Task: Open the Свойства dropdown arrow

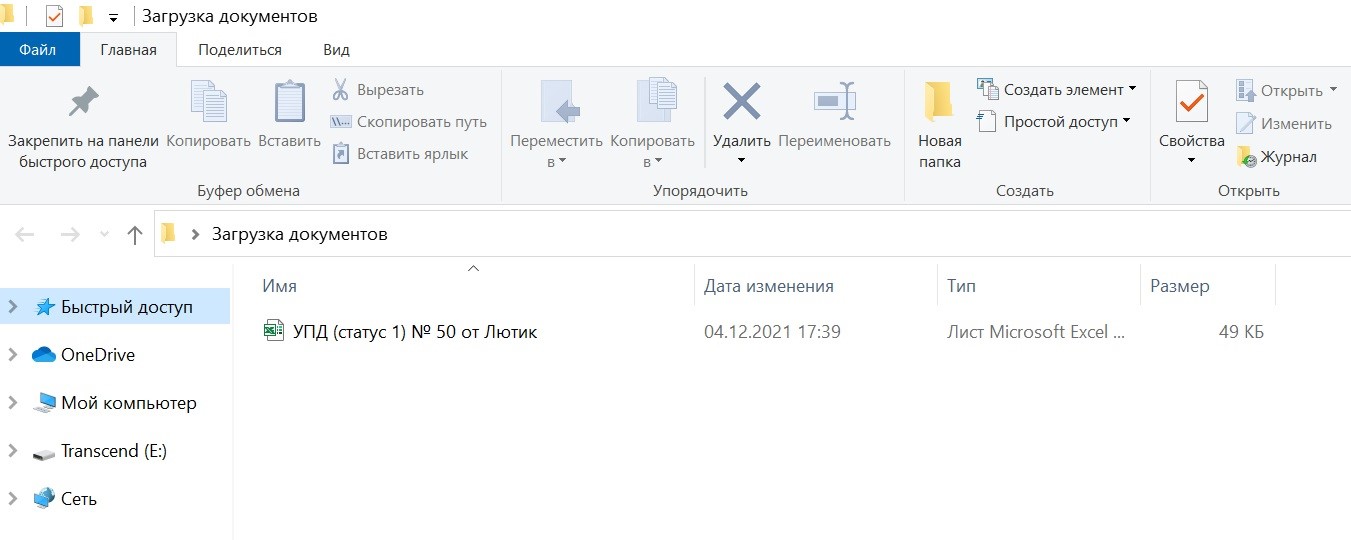Action: pyautogui.click(x=1191, y=161)
